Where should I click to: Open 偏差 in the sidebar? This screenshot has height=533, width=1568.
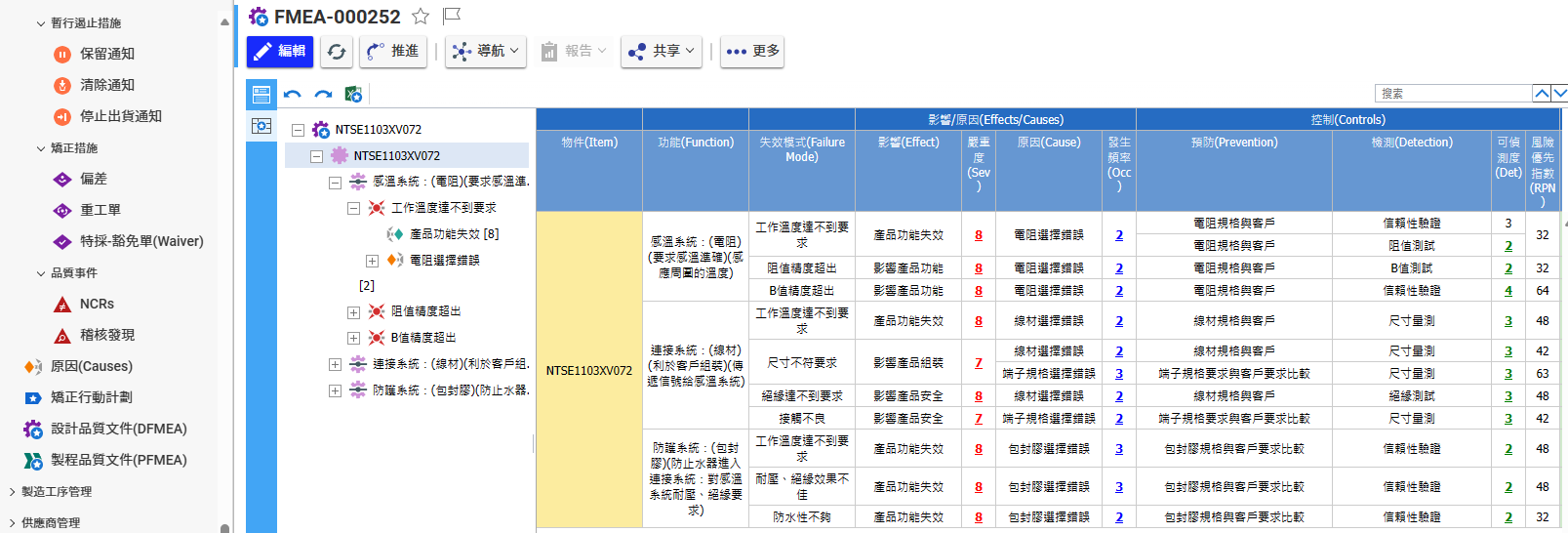click(x=94, y=180)
